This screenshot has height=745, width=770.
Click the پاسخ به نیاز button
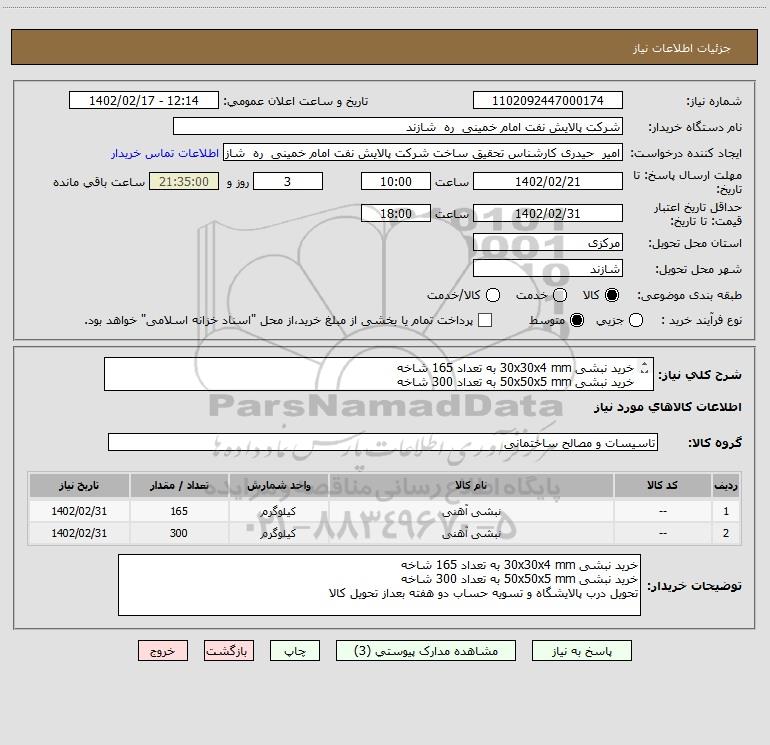pyautogui.click(x=581, y=651)
